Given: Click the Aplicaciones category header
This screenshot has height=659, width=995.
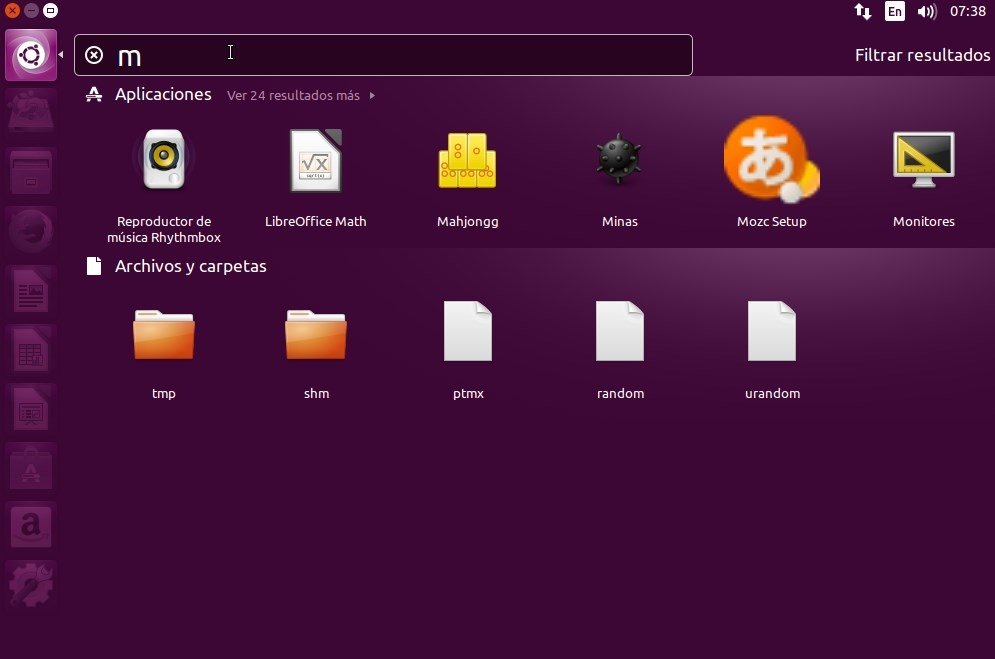Looking at the screenshot, I should 163,94.
